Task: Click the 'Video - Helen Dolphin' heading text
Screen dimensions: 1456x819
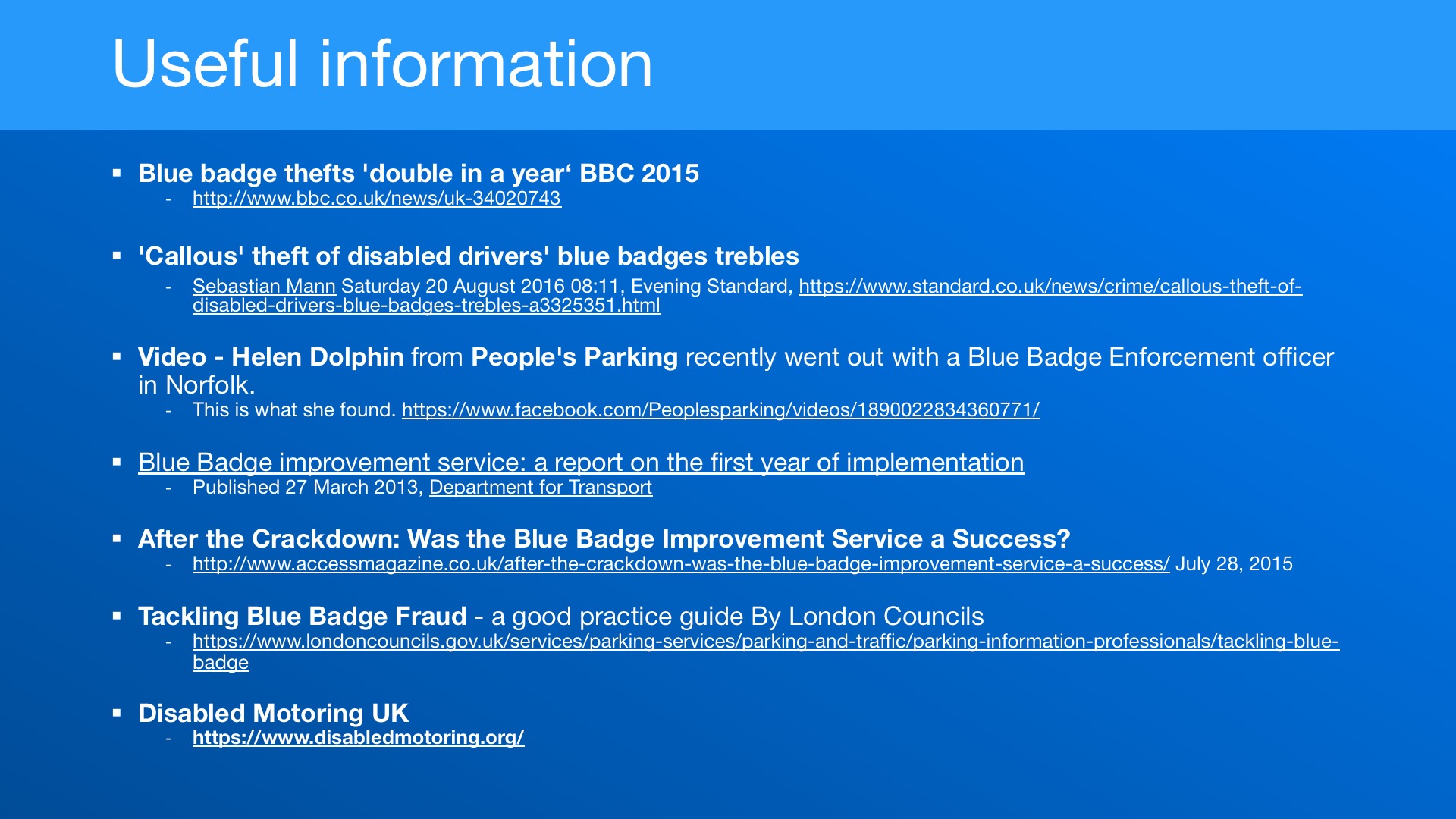Action: point(271,357)
